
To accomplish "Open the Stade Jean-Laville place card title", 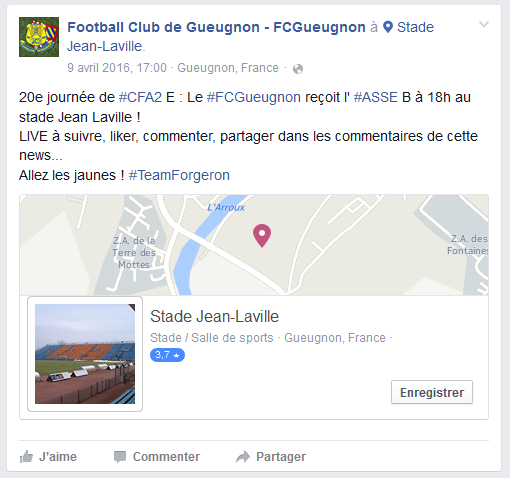I will (214, 316).
